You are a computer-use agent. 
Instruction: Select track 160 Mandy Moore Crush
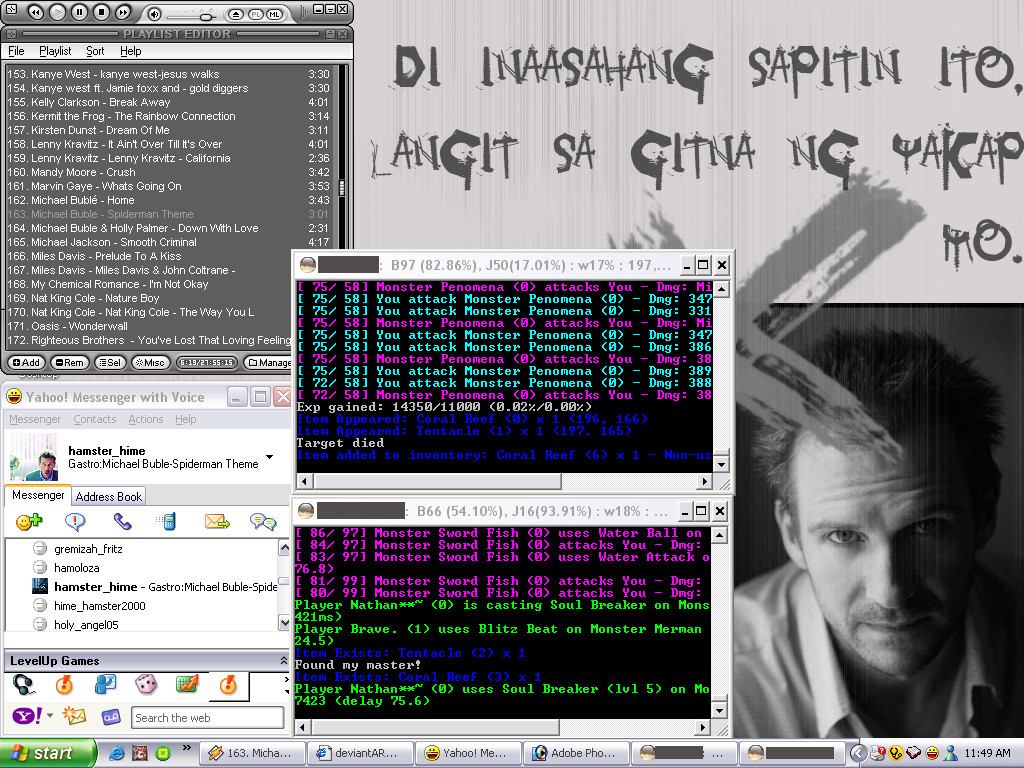170,172
